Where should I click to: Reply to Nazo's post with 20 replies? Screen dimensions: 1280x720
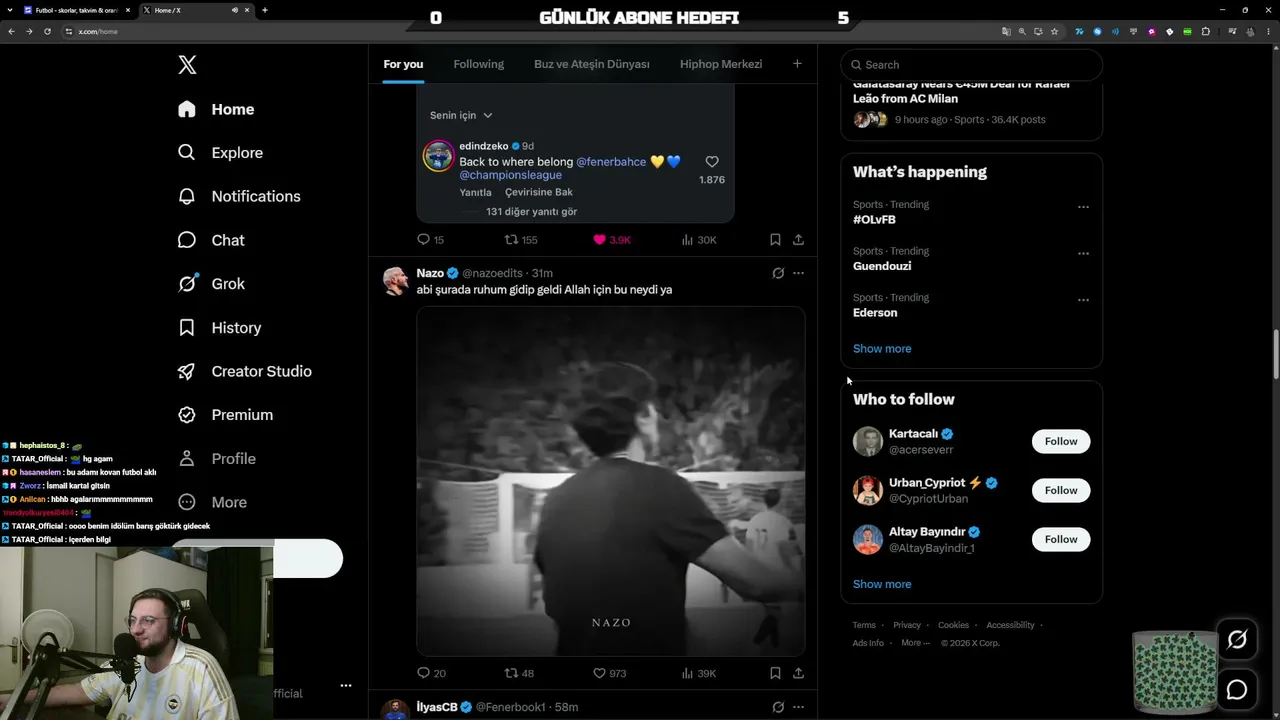[431, 673]
